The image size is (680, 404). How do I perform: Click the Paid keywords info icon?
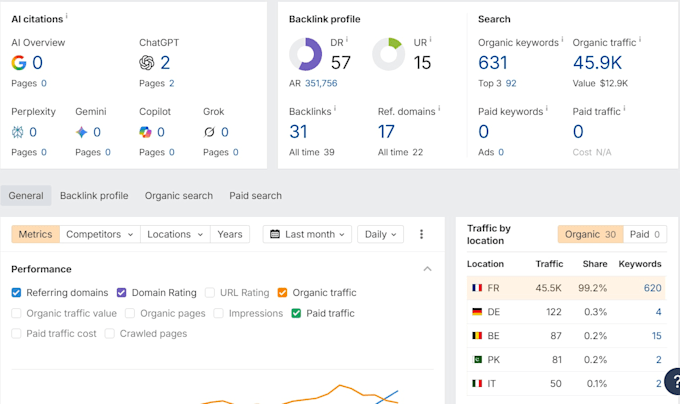click(x=547, y=109)
